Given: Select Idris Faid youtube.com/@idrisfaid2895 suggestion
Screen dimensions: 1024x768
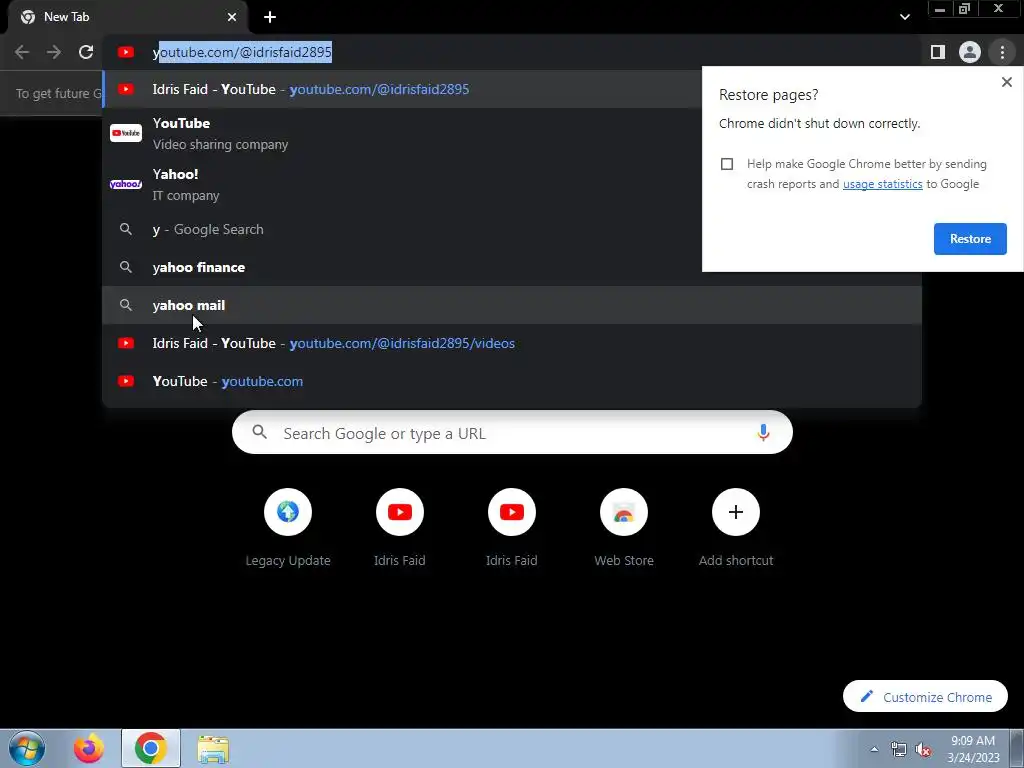Looking at the screenshot, I should tap(402, 89).
